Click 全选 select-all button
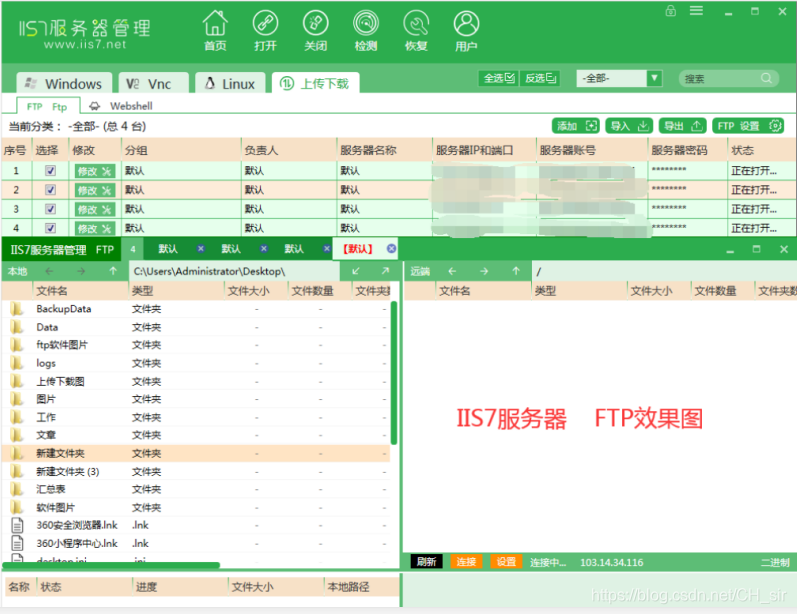Viewport: 797px width, 614px height. click(x=498, y=78)
